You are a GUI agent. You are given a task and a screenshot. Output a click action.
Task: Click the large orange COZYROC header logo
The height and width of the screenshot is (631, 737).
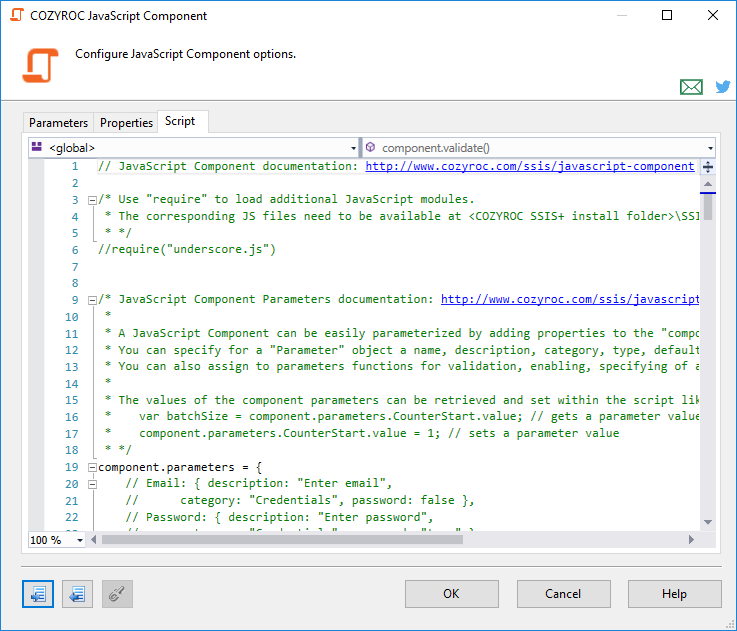point(40,65)
